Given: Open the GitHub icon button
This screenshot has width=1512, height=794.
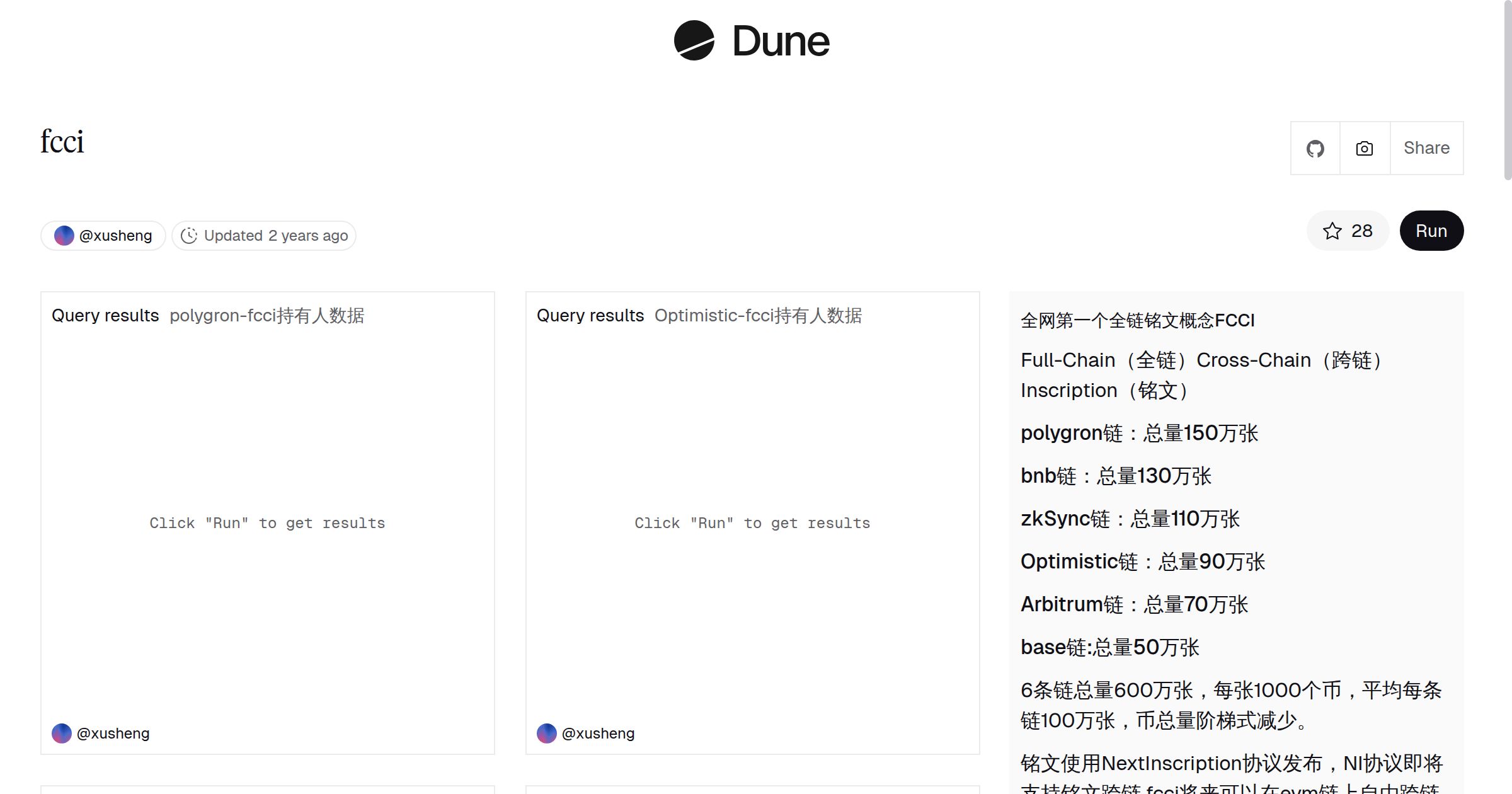Looking at the screenshot, I should pyautogui.click(x=1315, y=149).
